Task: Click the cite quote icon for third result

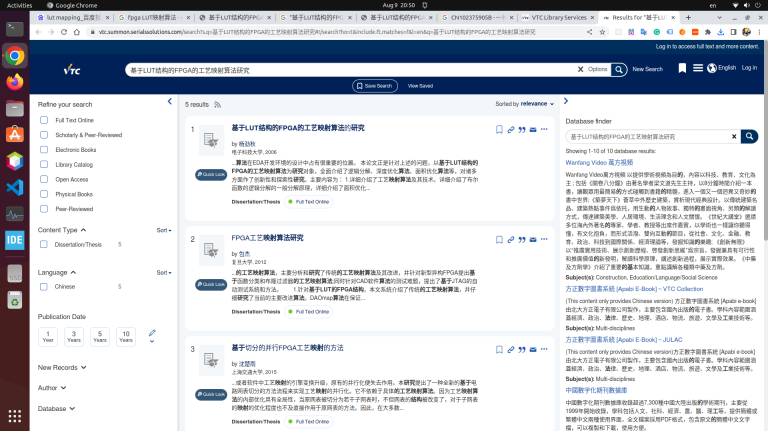Action: click(522, 350)
